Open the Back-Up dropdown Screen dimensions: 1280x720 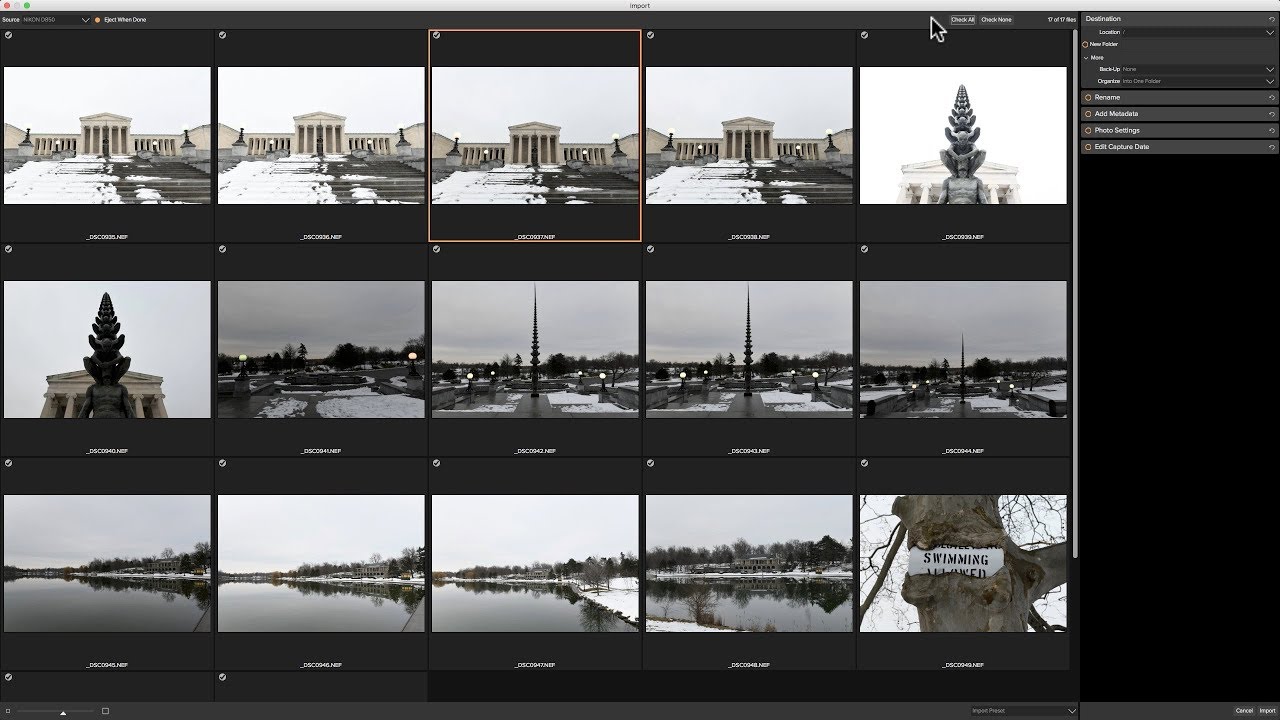coord(1198,69)
